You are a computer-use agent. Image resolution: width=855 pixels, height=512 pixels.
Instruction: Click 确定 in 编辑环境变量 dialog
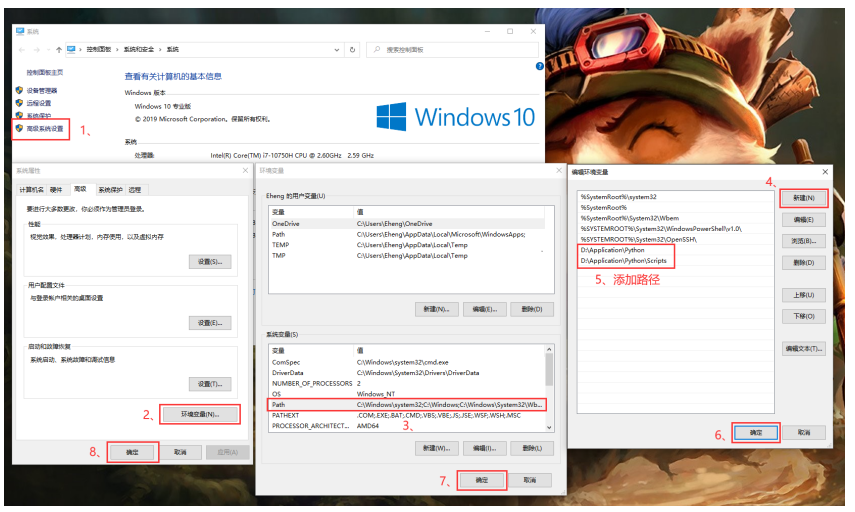tap(756, 433)
